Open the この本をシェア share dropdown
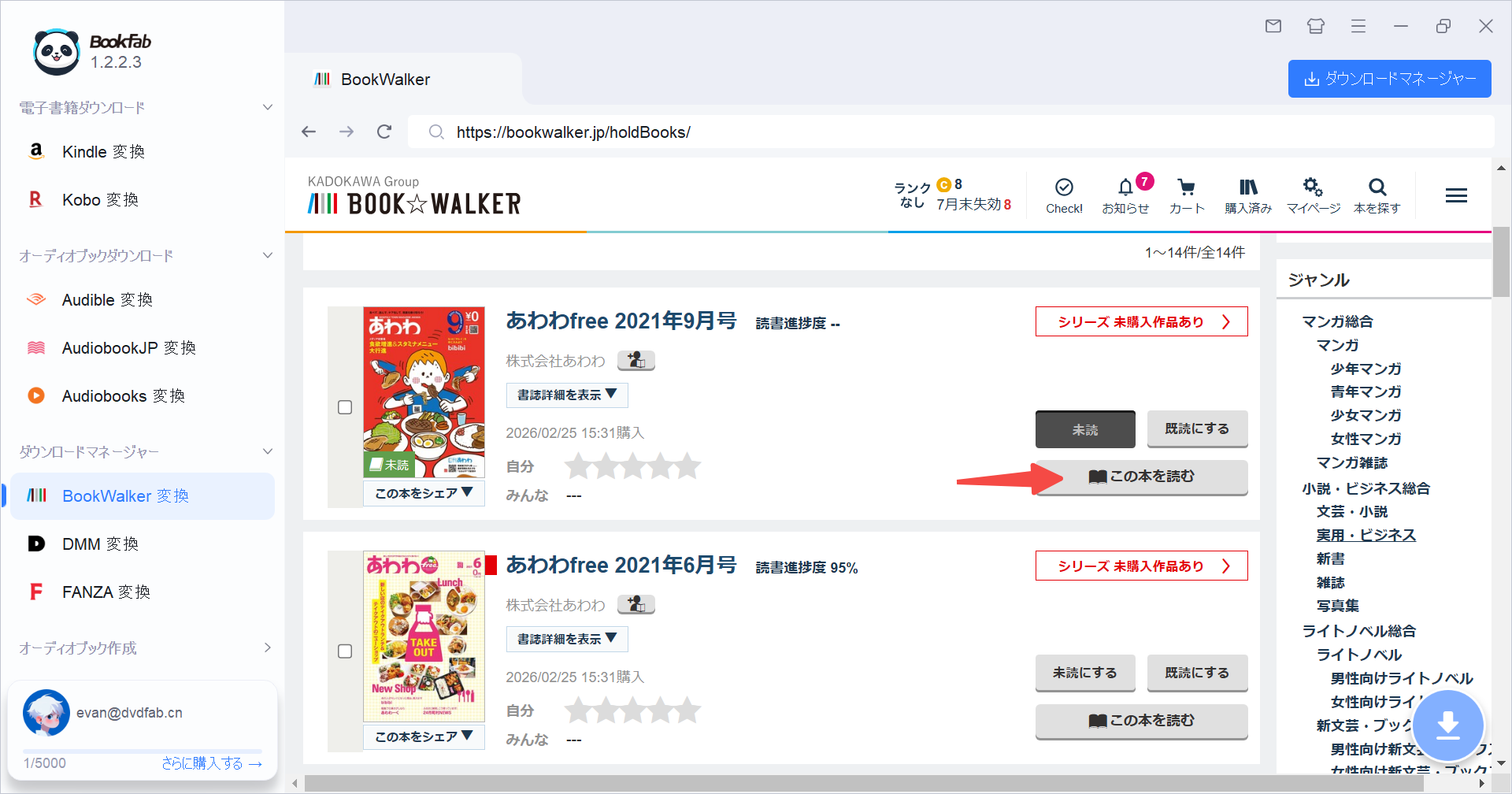Screen dimensions: 1512x794 click(x=424, y=492)
